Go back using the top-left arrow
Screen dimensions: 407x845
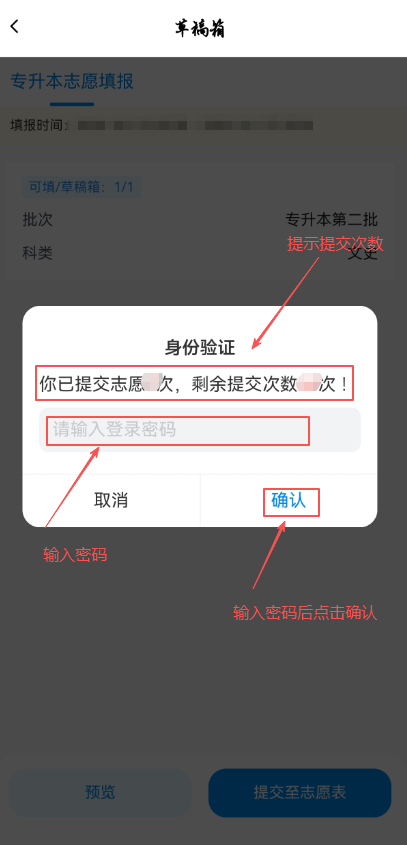pyautogui.click(x=15, y=26)
